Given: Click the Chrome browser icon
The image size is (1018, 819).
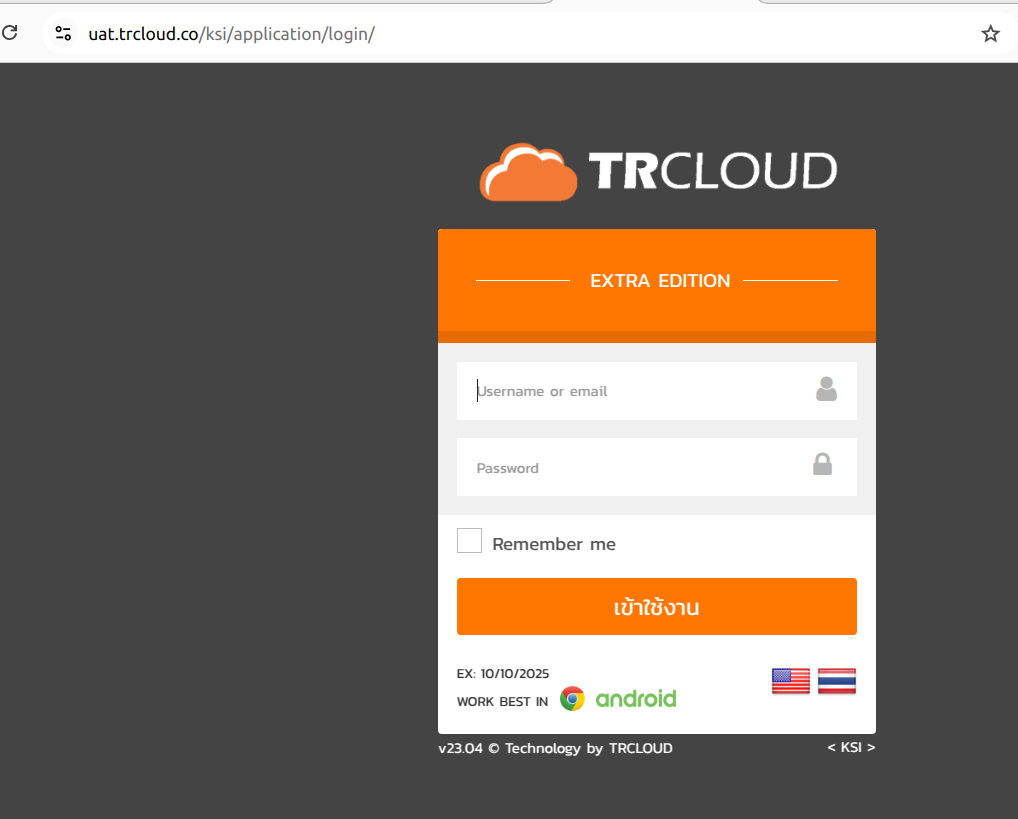Looking at the screenshot, I should coord(572,699).
